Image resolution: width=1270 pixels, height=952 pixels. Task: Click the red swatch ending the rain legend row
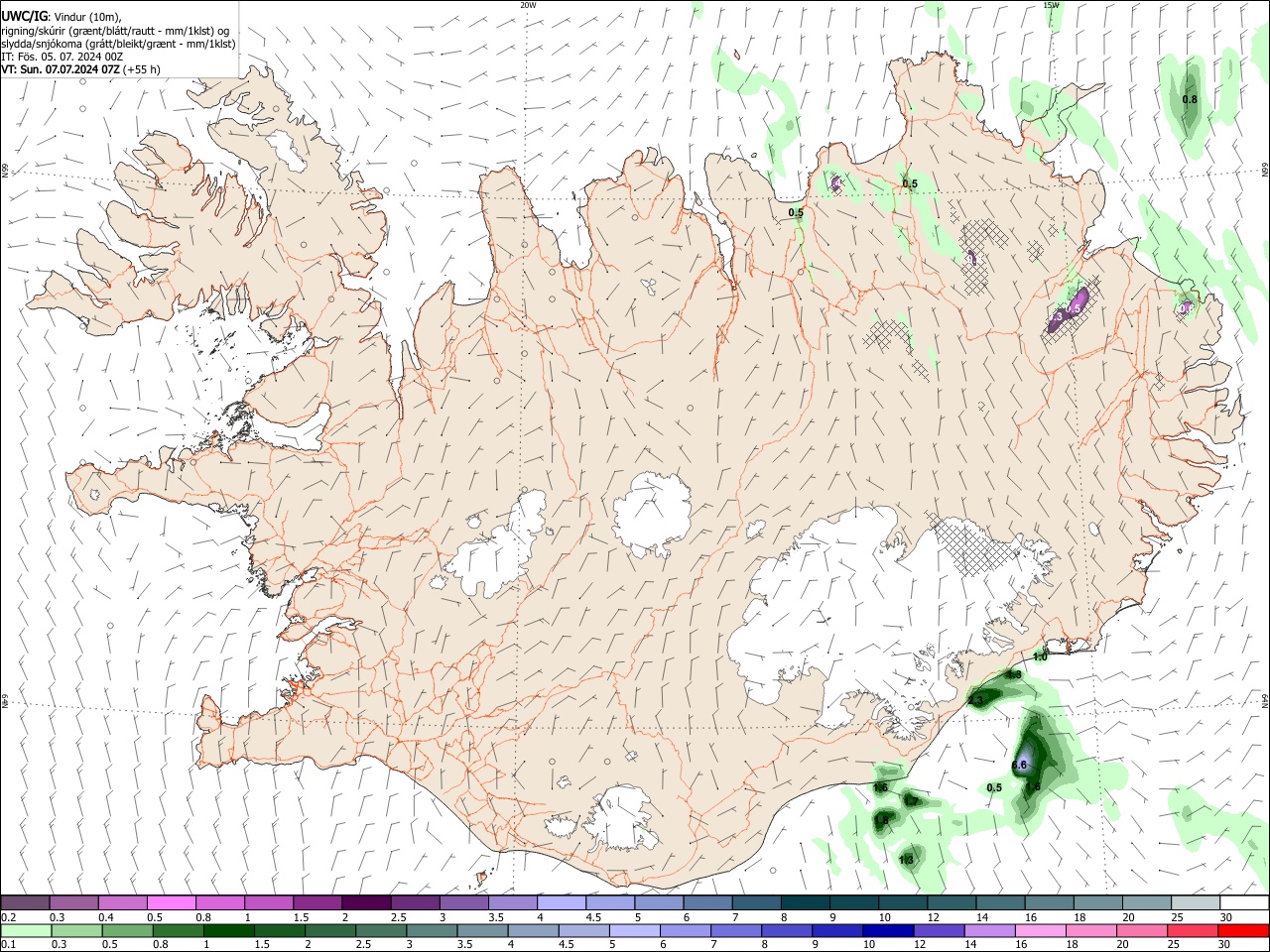click(1243, 931)
